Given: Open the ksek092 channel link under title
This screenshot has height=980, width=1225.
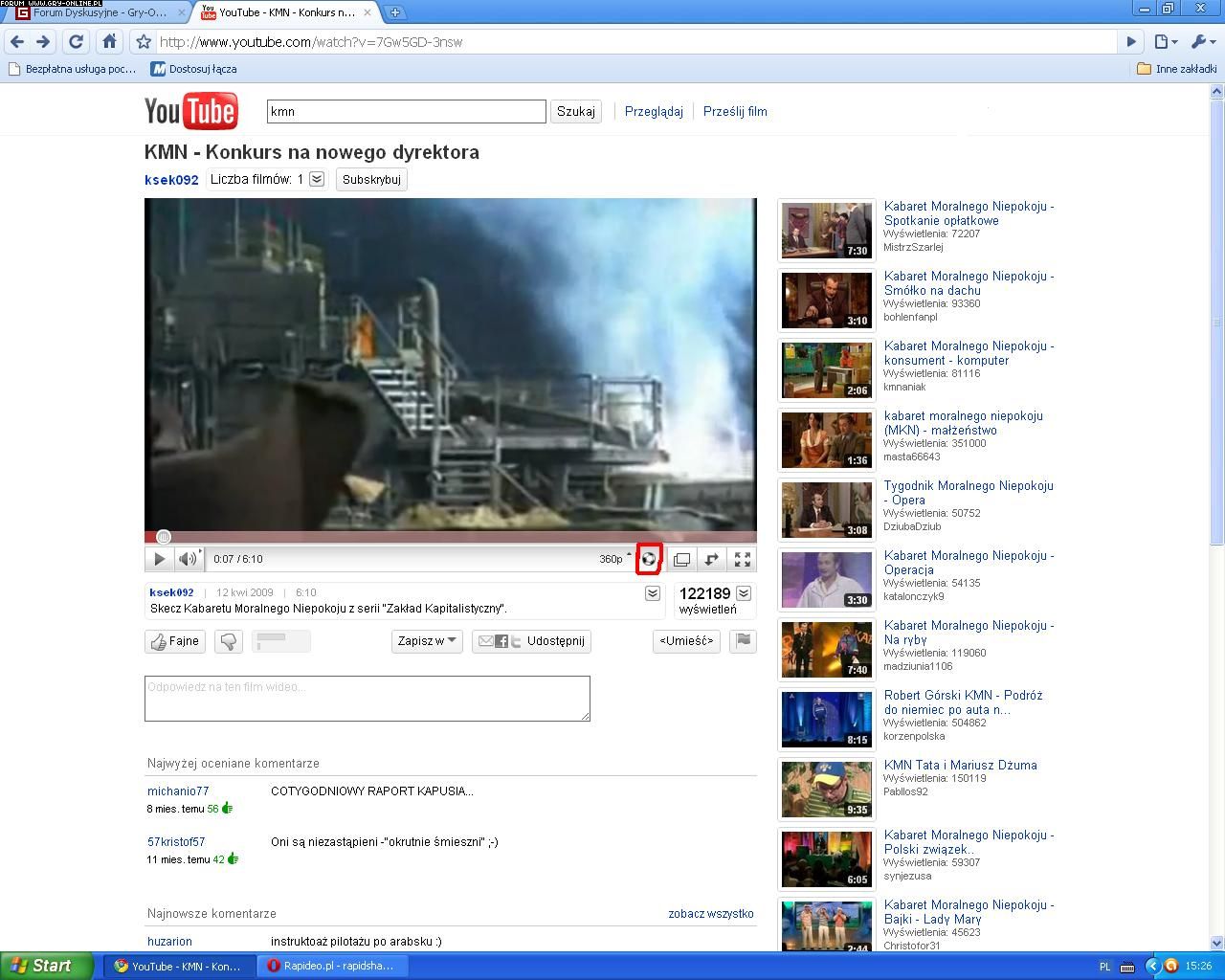Looking at the screenshot, I should (x=171, y=180).
